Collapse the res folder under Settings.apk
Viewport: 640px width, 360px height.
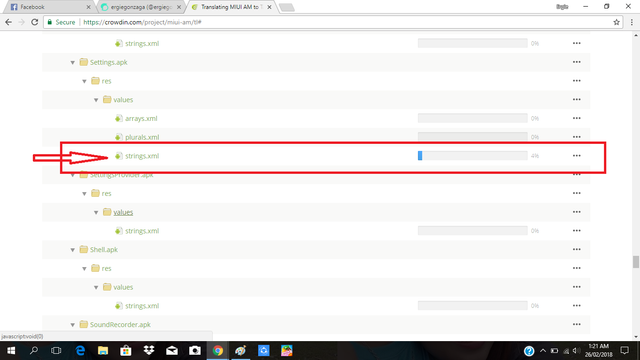[84, 81]
